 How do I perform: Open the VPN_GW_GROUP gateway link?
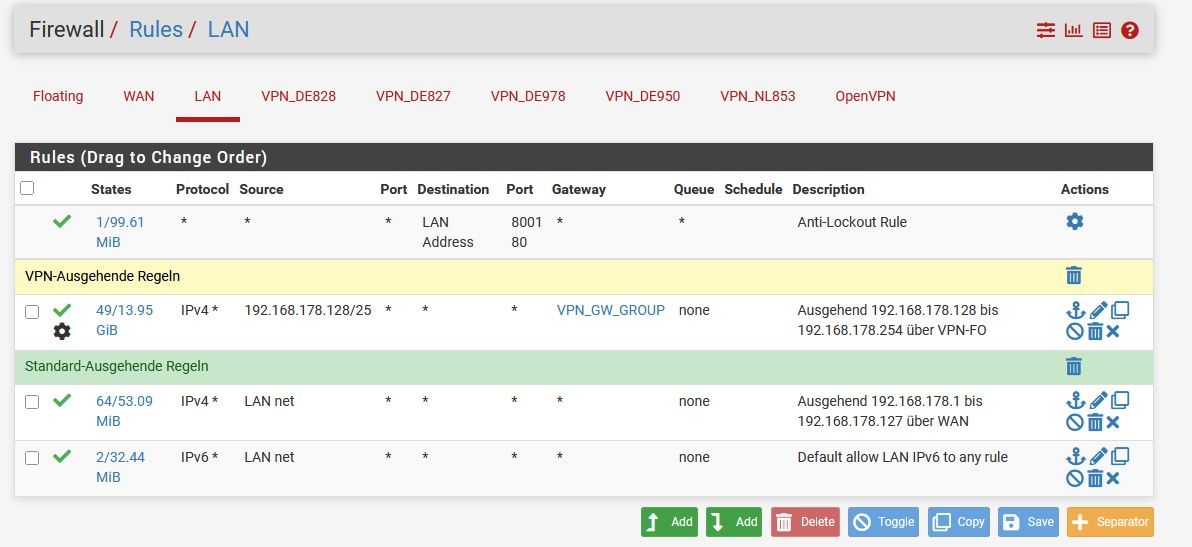610,310
